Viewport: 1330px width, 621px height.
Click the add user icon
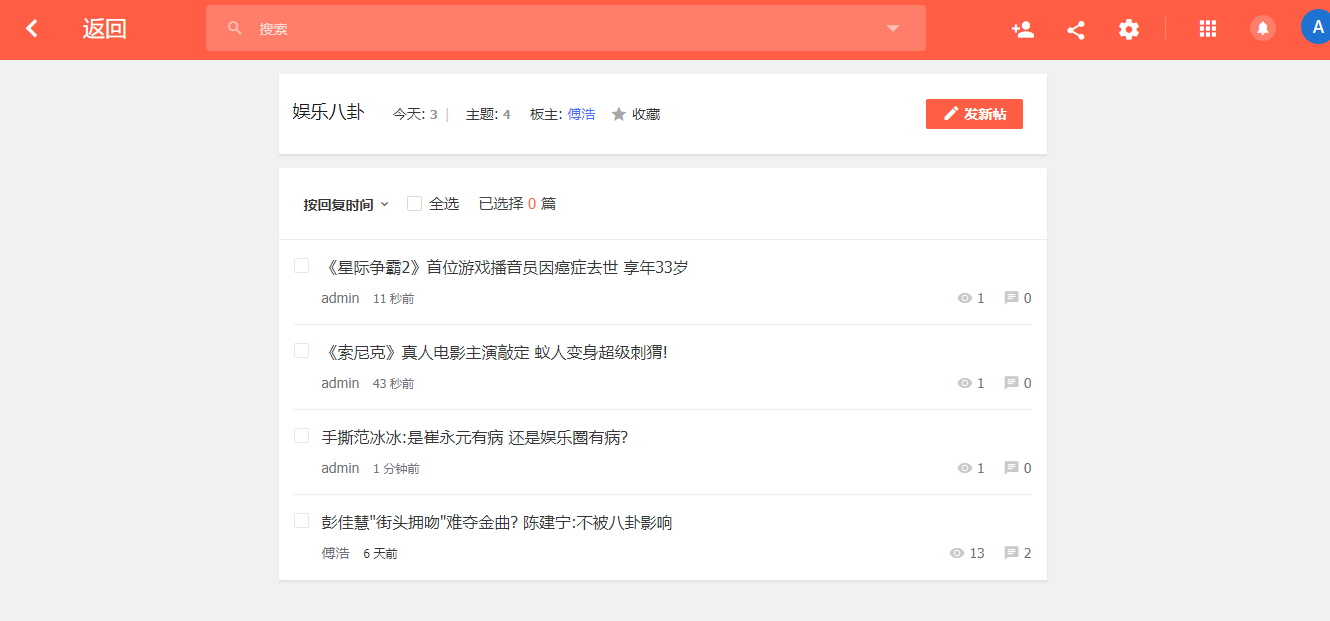(x=1022, y=29)
